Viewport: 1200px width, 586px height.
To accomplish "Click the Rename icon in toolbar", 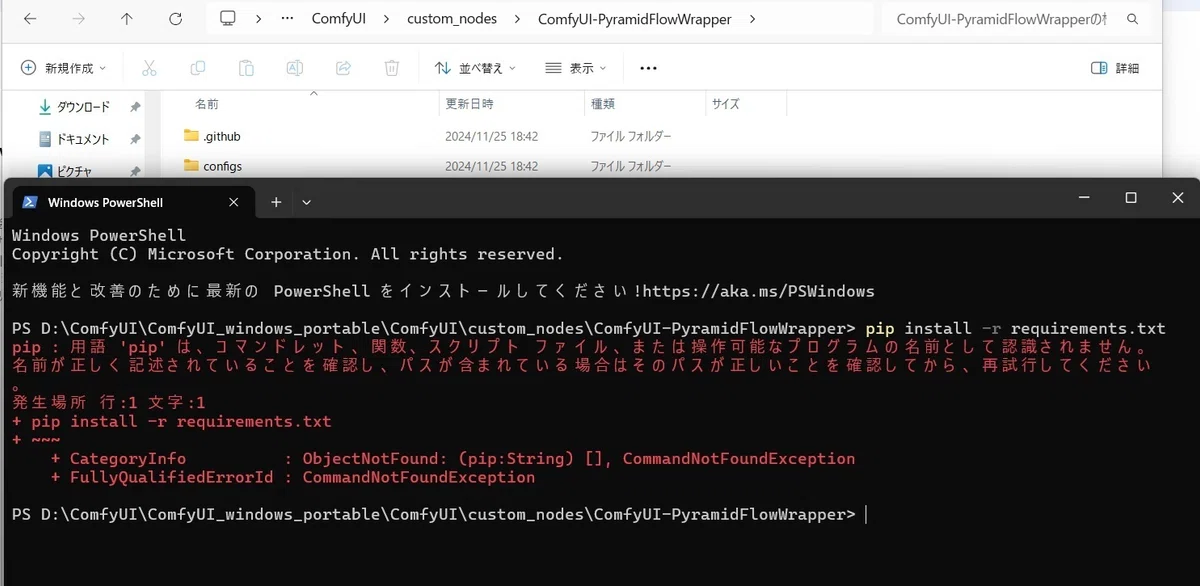I will point(294,68).
